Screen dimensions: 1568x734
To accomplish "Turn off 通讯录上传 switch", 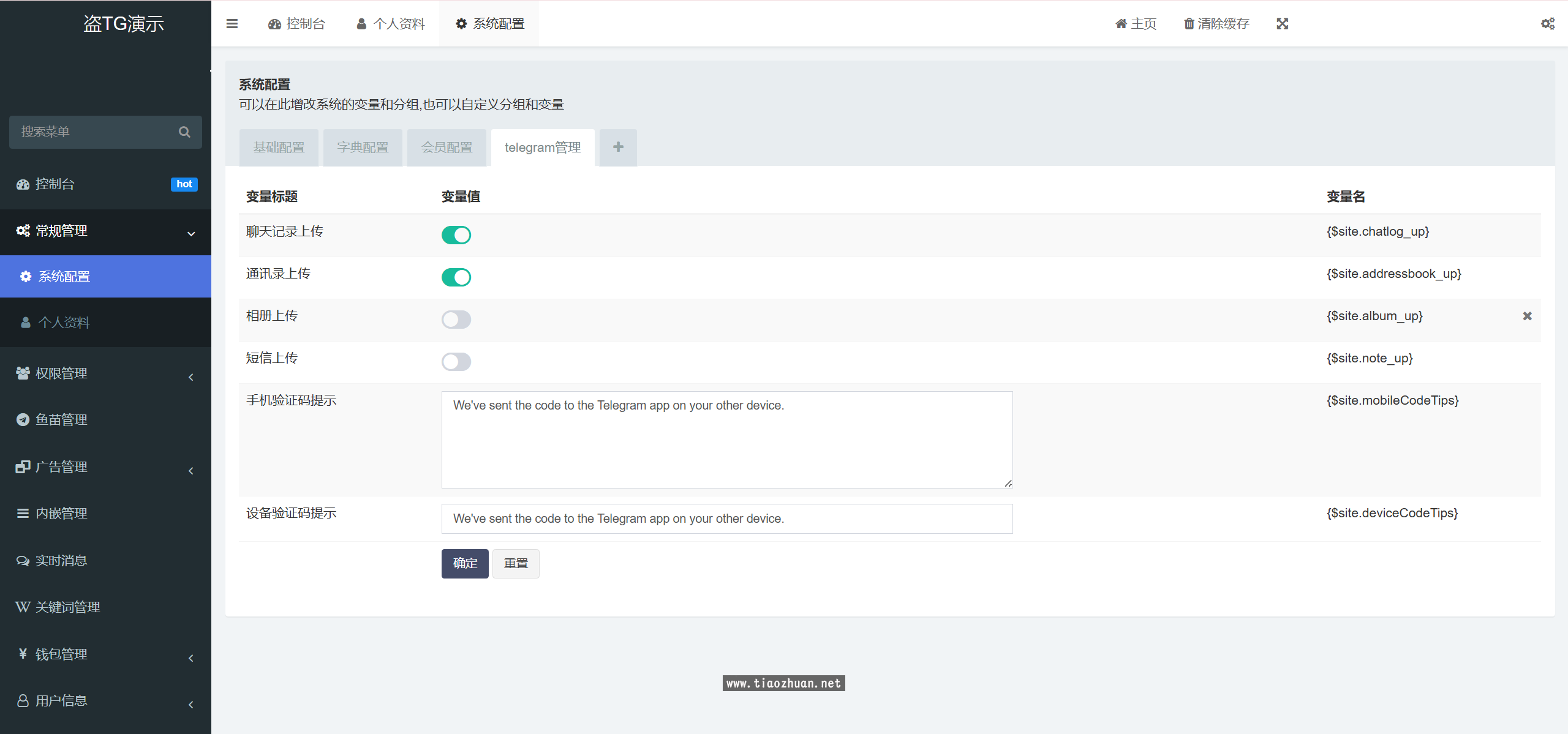I will (x=456, y=277).
